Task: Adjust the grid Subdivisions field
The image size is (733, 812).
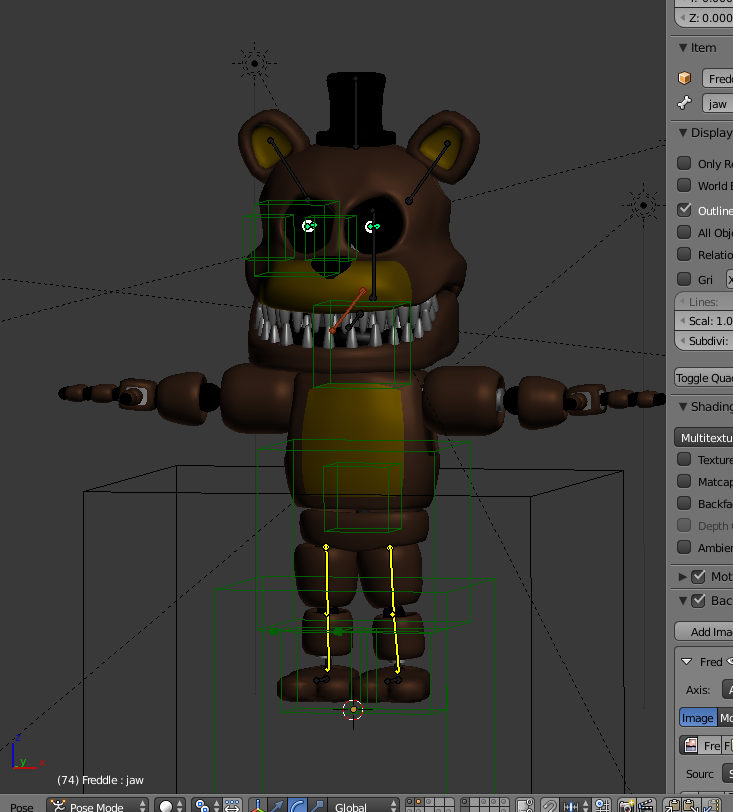Action: pyautogui.click(x=704, y=341)
